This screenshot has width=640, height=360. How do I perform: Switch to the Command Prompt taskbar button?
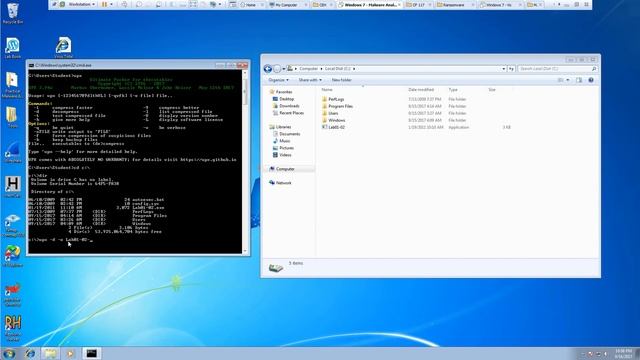point(91,353)
